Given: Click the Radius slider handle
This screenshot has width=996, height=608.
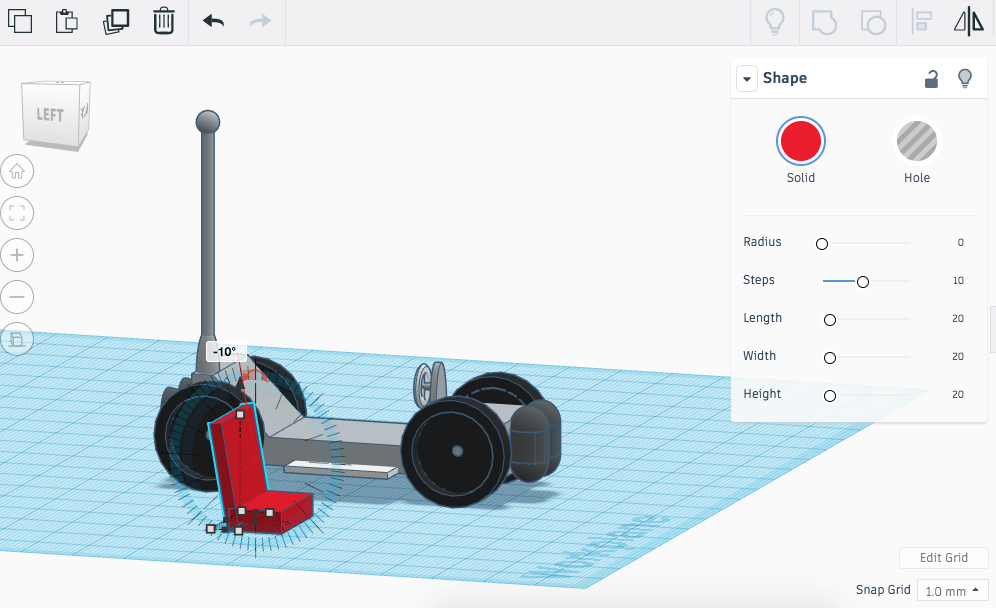Looking at the screenshot, I should pos(822,243).
